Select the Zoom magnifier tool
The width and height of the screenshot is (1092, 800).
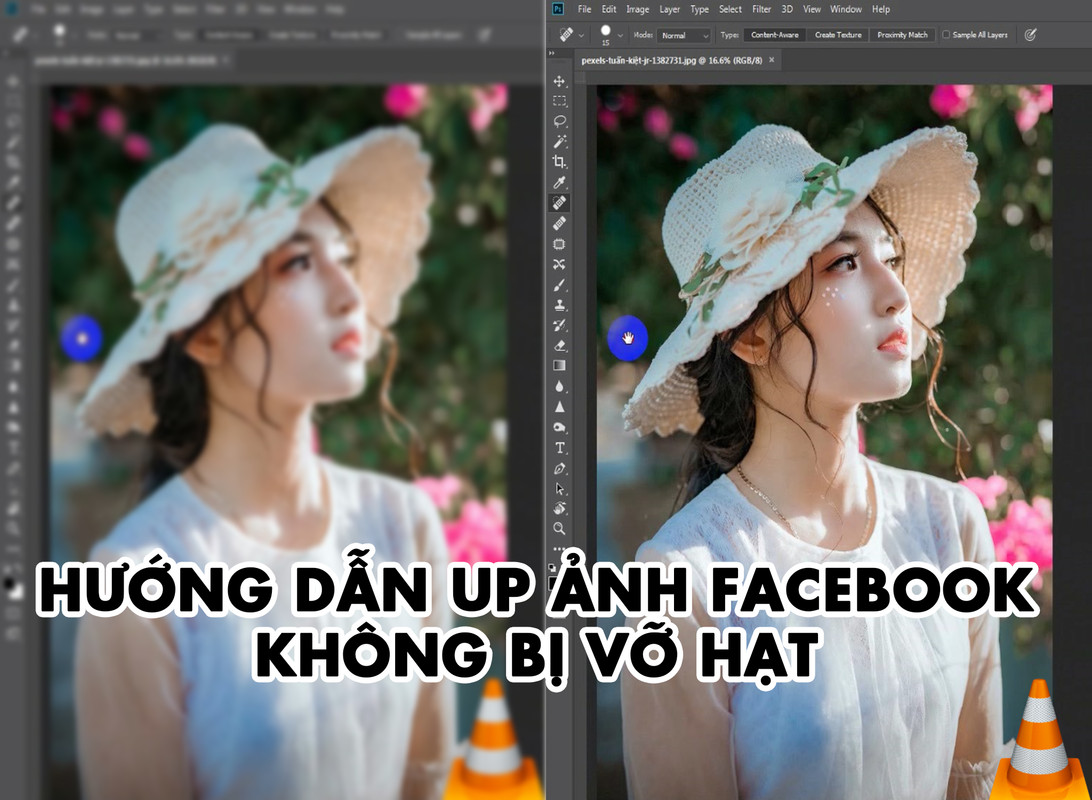tap(559, 528)
